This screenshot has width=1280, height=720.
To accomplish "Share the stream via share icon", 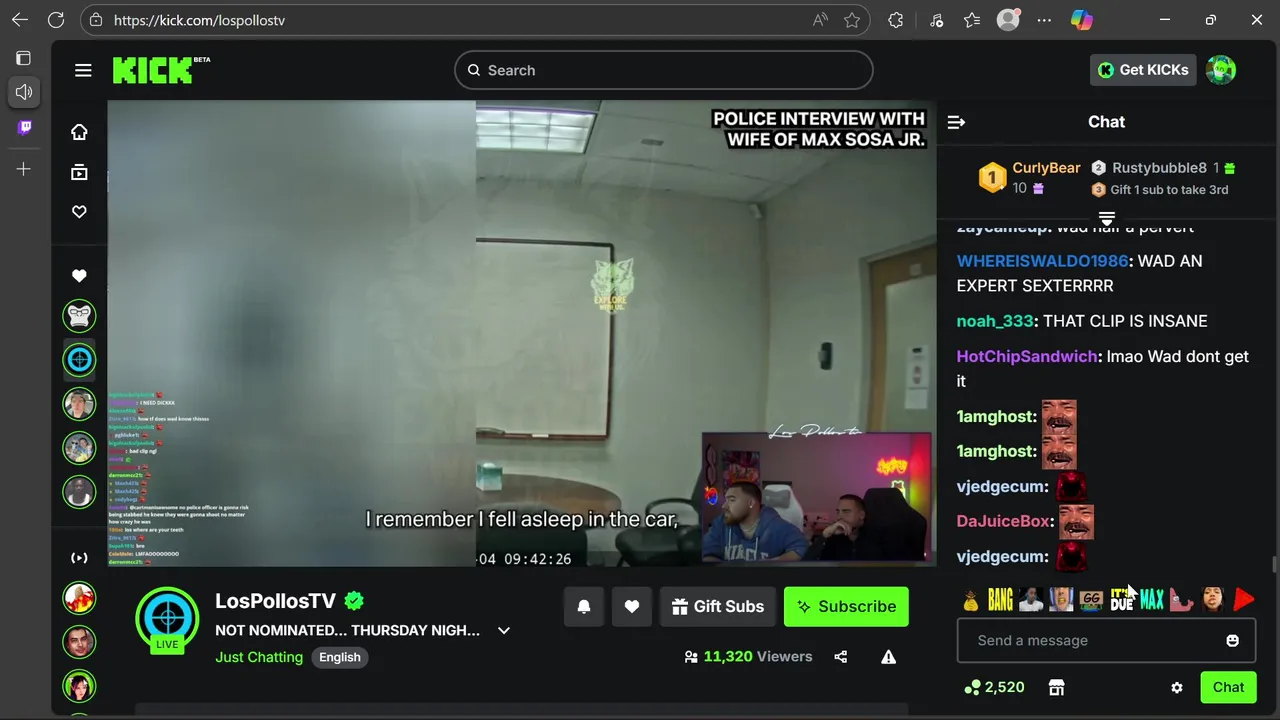I will (840, 657).
